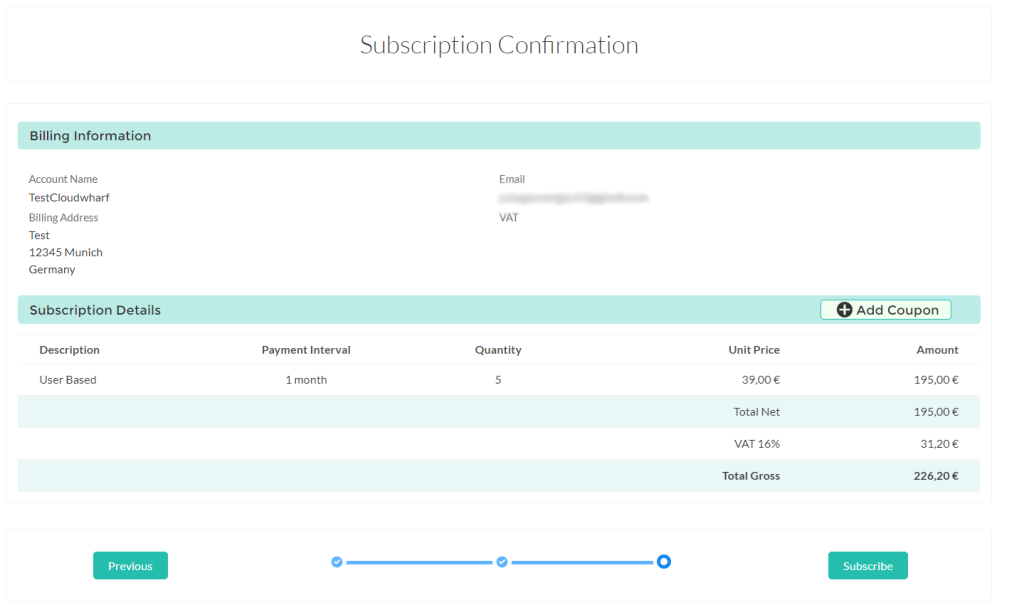
Task: Click the User Based description cell
Action: point(68,380)
